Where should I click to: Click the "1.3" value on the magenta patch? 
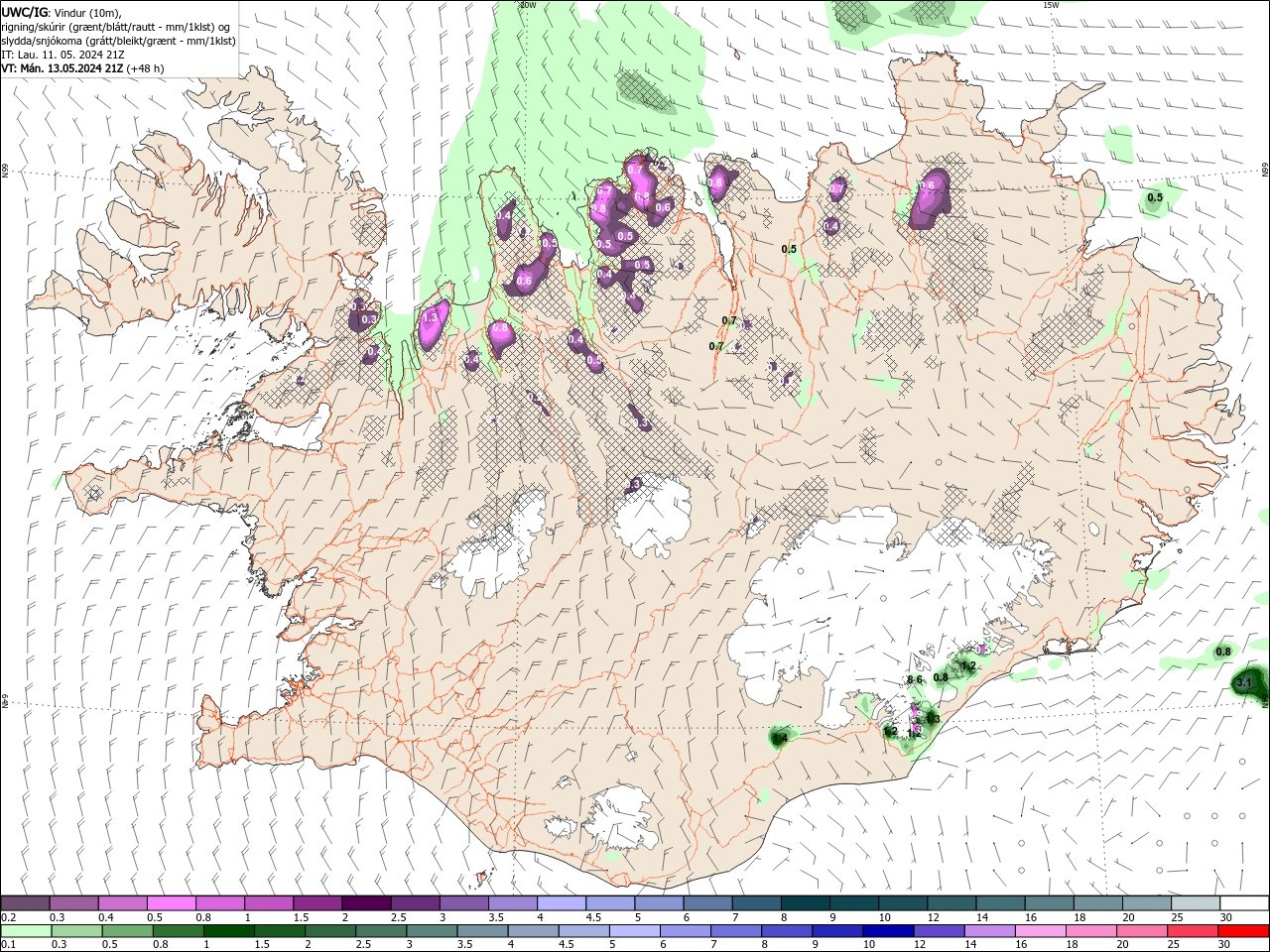tap(431, 317)
